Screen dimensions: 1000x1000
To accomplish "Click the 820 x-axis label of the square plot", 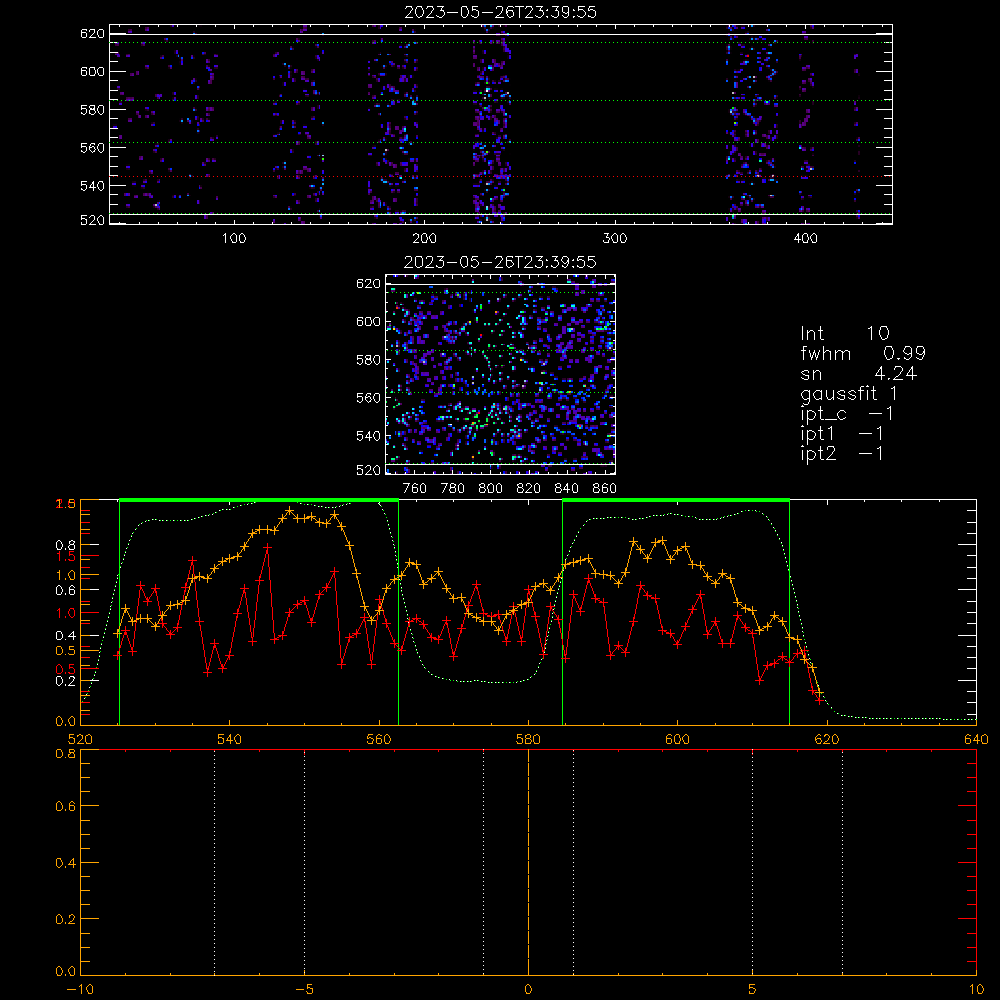I will coord(528,489).
